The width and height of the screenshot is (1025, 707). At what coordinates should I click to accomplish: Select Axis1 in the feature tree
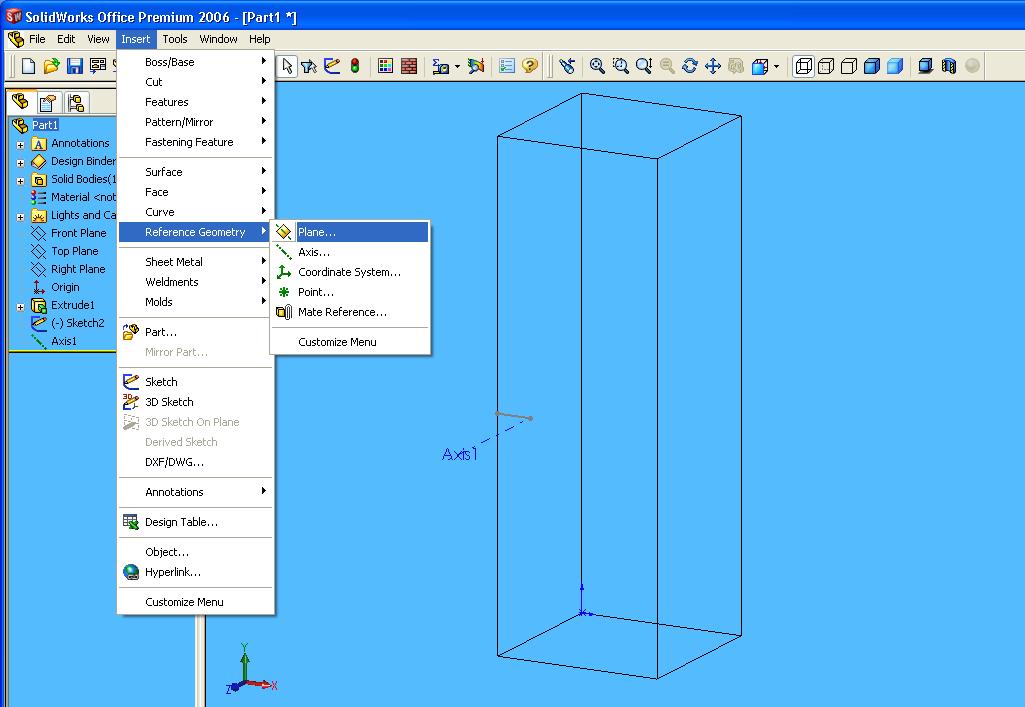coord(63,341)
